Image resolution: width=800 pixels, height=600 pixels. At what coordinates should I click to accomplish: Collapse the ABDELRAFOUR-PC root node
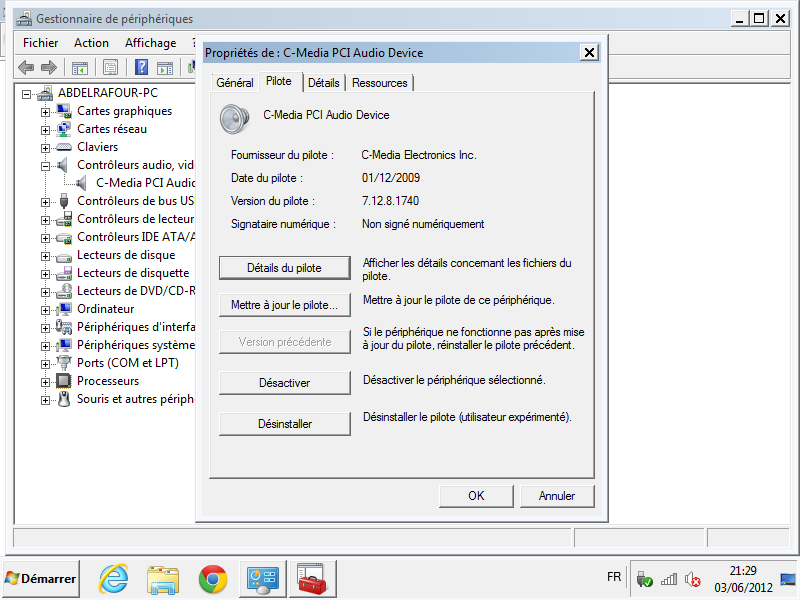[27, 94]
